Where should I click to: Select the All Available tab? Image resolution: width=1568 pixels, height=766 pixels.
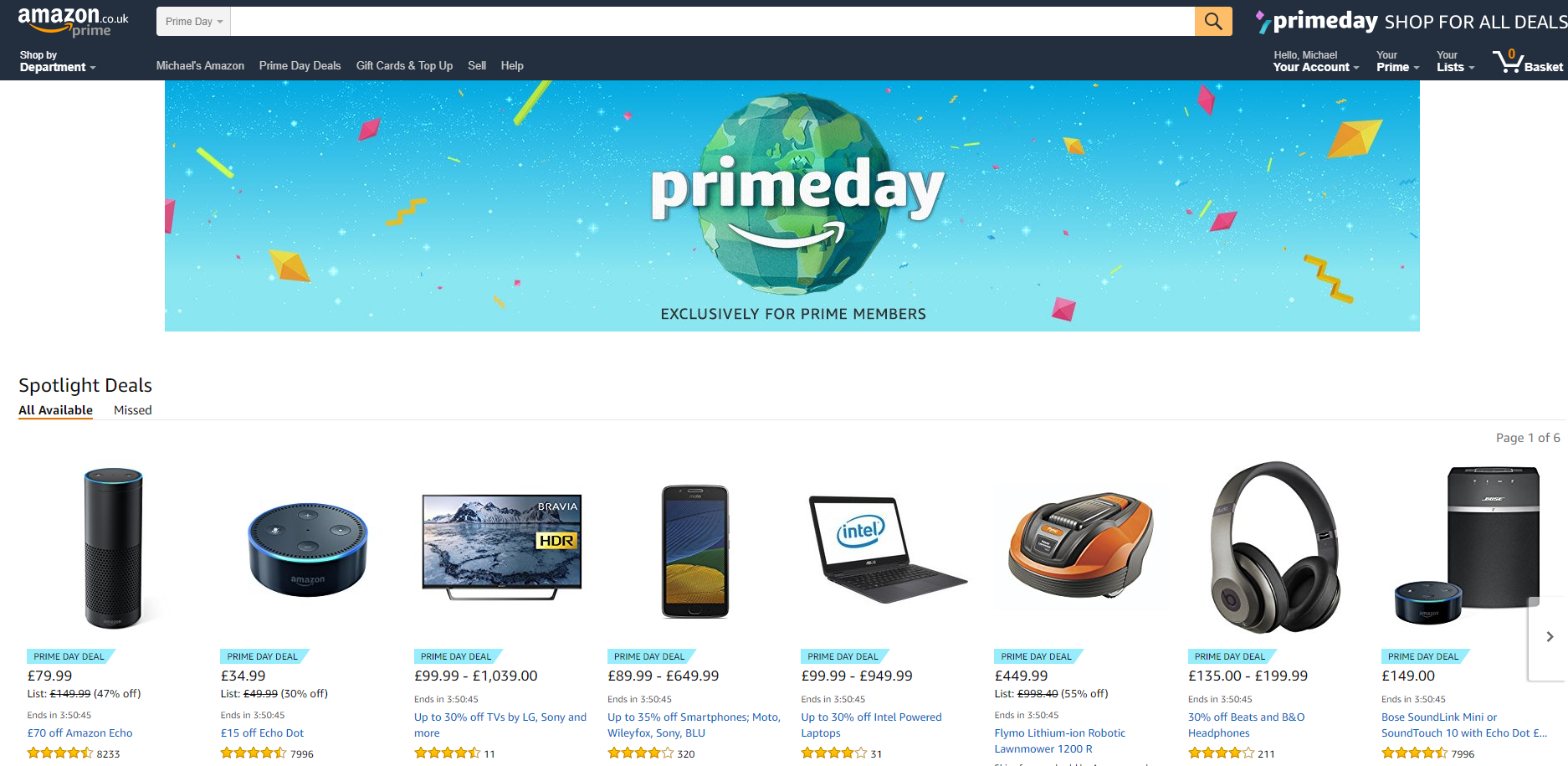pos(56,410)
